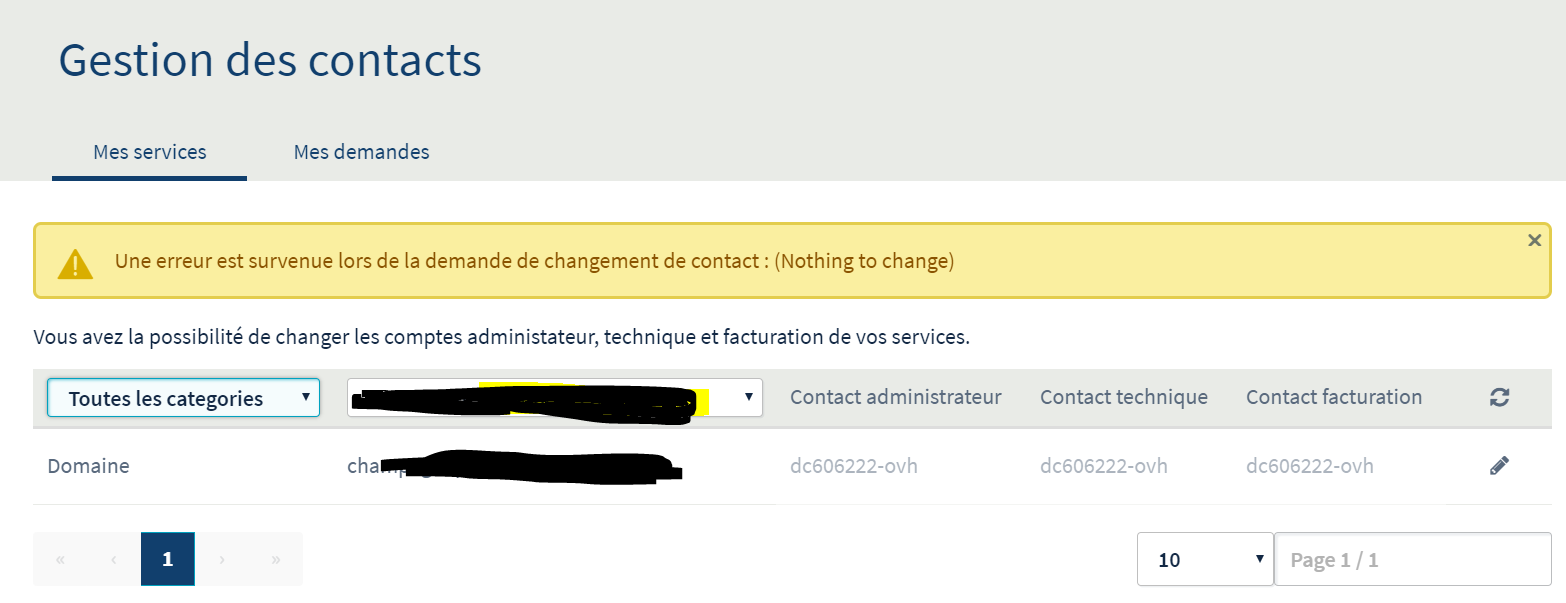Viewport: 1566px width, 603px height.
Task: Open the results-per-page dropdown showing 10
Action: (1205, 560)
